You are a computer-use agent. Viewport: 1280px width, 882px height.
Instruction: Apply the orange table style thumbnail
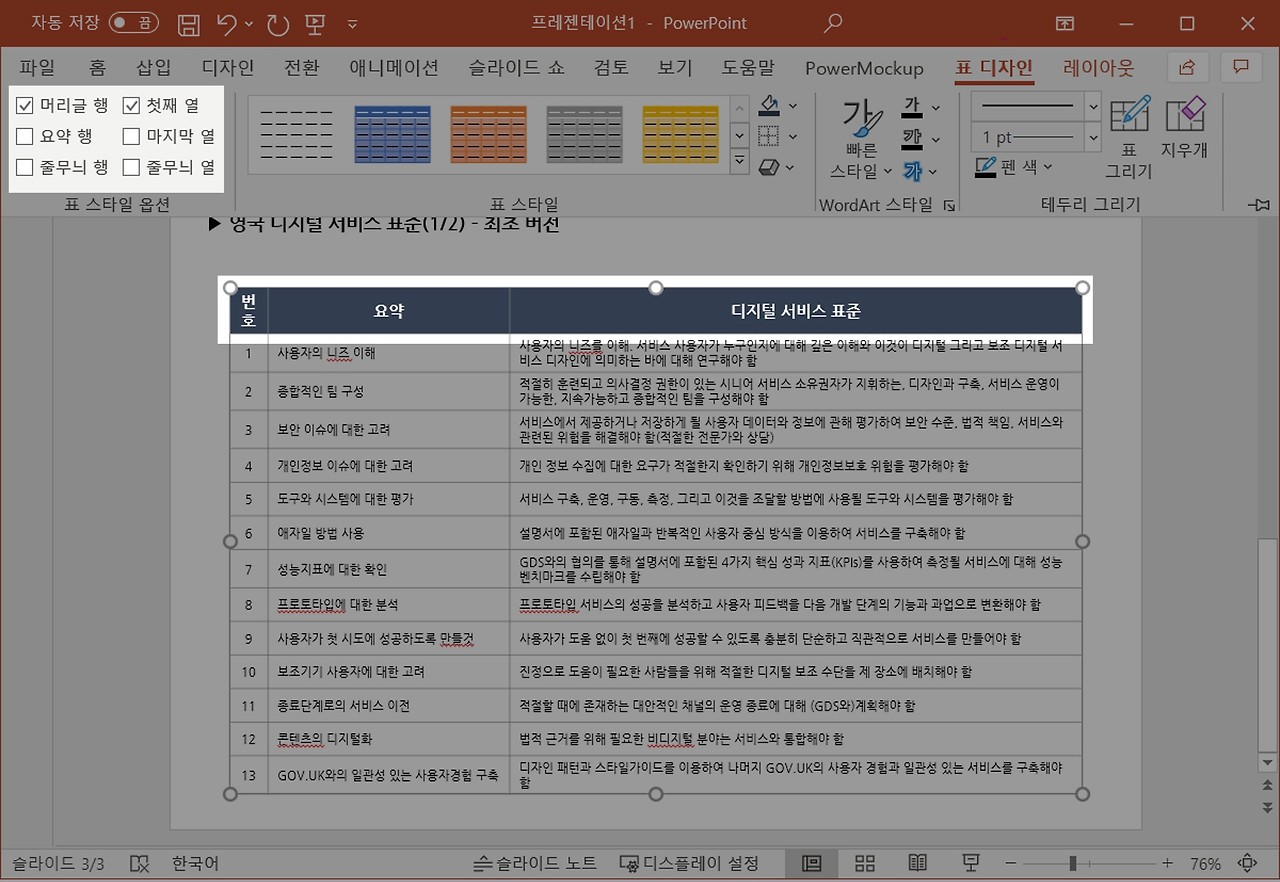click(488, 134)
